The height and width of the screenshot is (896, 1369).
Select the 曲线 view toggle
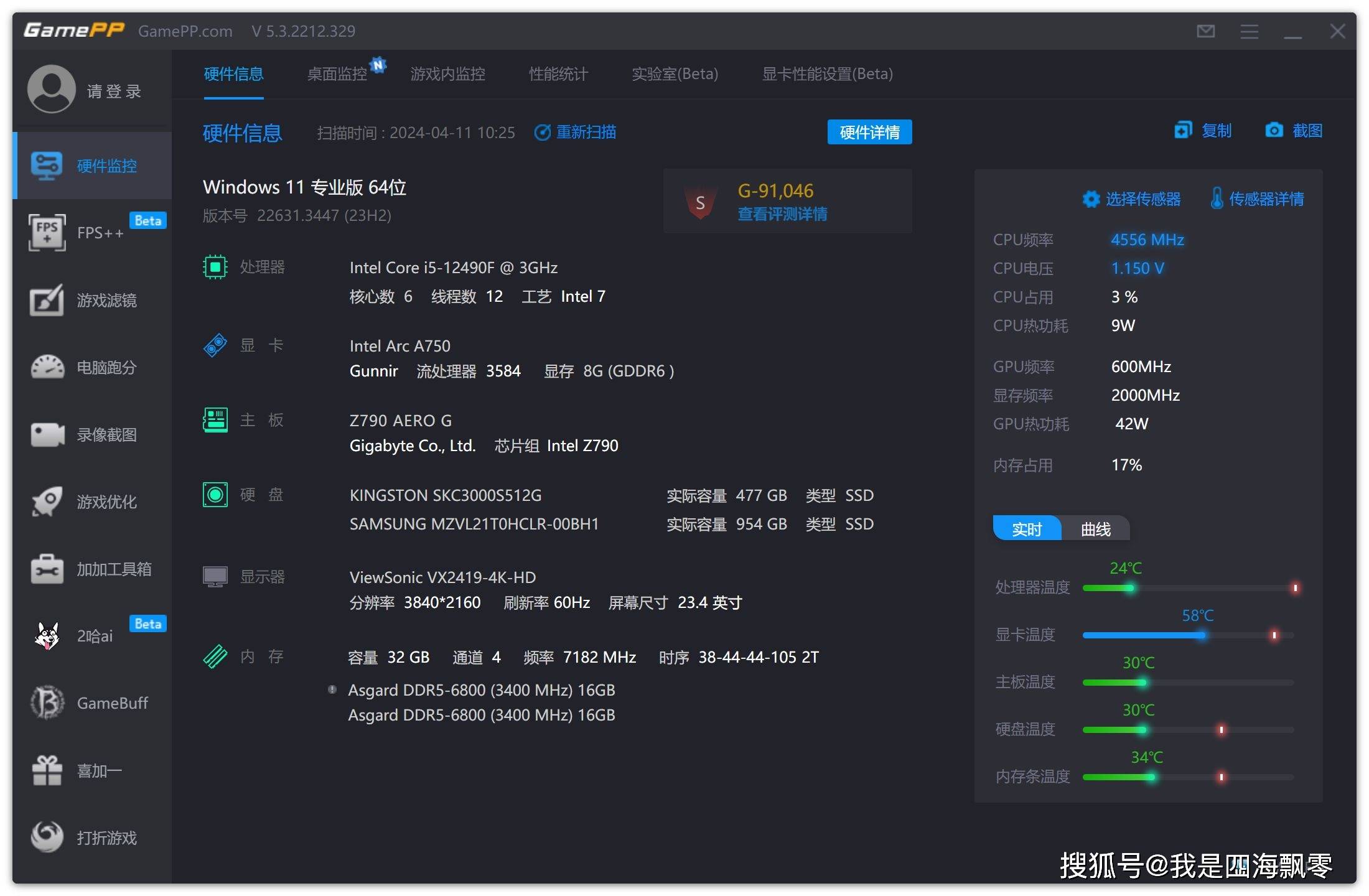pyautogui.click(x=1096, y=529)
